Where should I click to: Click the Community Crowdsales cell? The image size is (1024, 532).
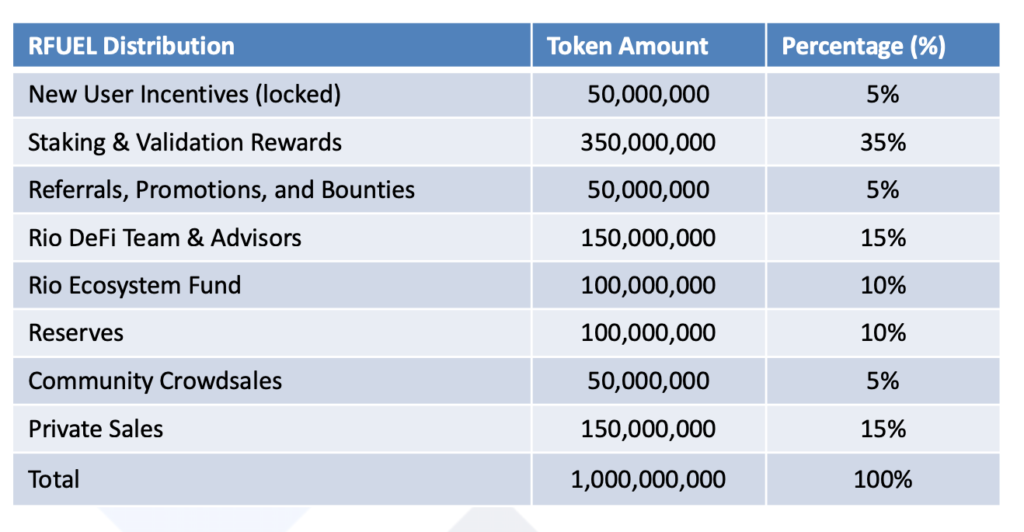[x=272, y=381]
